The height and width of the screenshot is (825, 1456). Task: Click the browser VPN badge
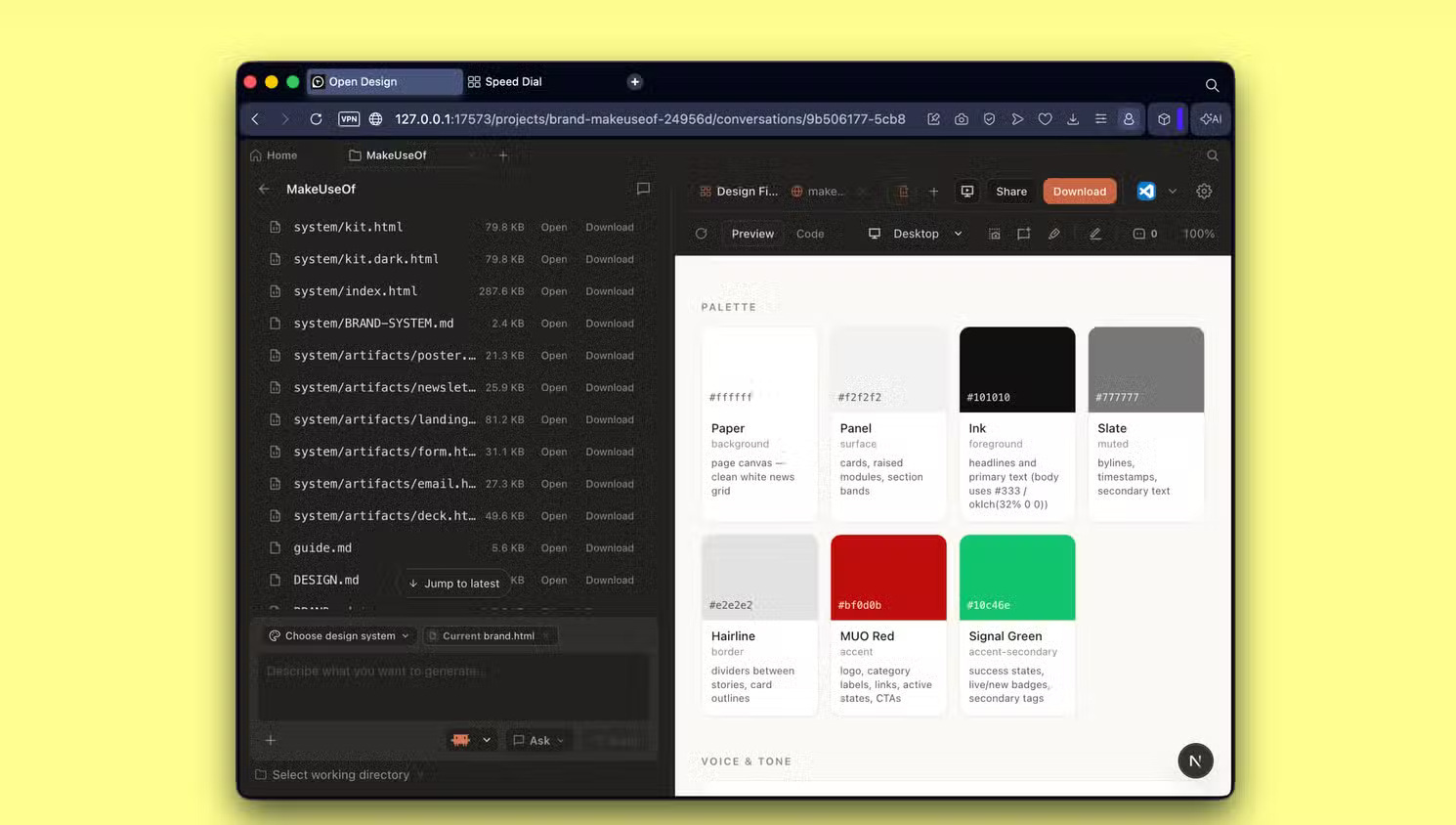tap(349, 119)
